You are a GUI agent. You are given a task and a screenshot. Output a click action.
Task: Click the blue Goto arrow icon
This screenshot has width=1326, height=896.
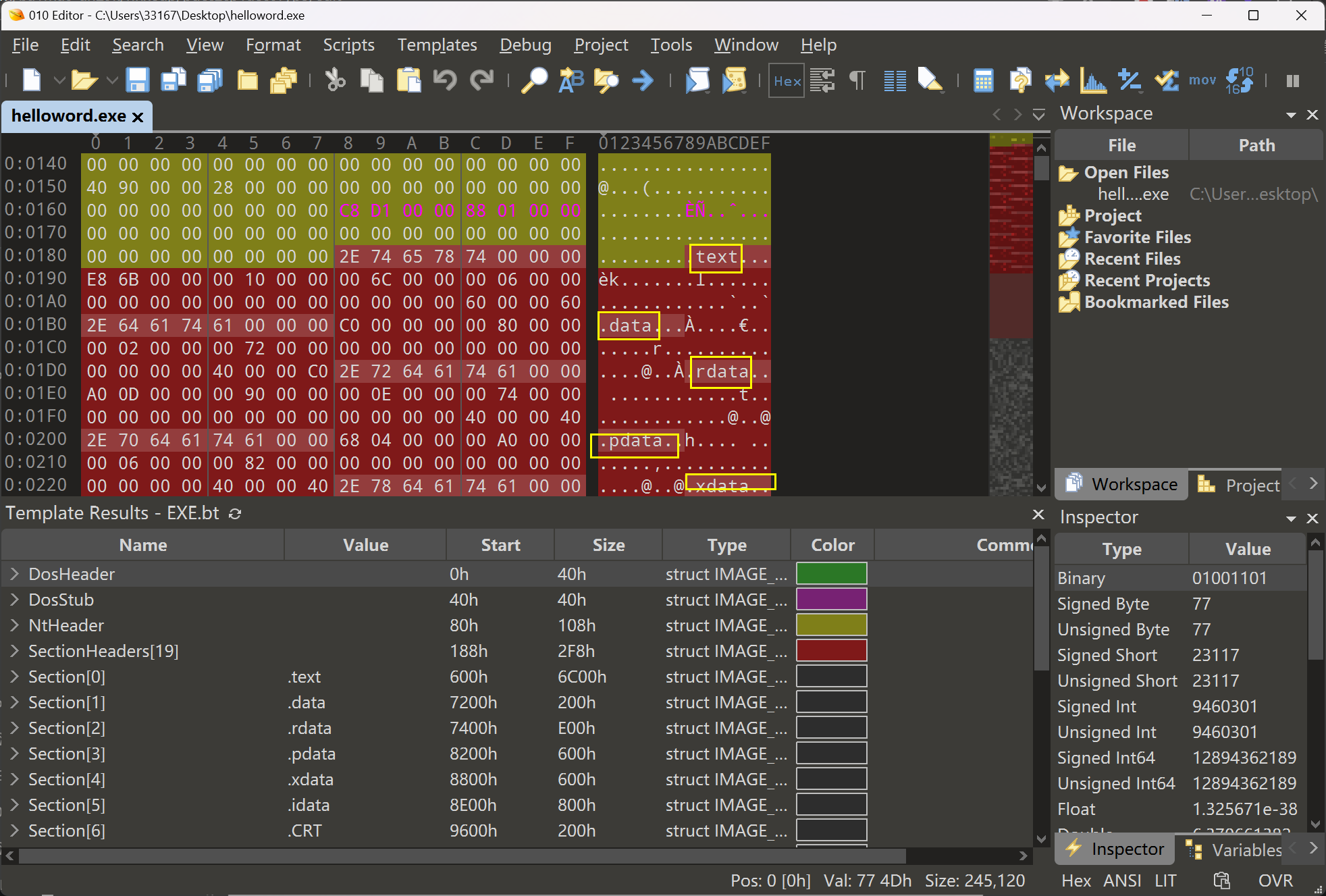click(x=643, y=80)
